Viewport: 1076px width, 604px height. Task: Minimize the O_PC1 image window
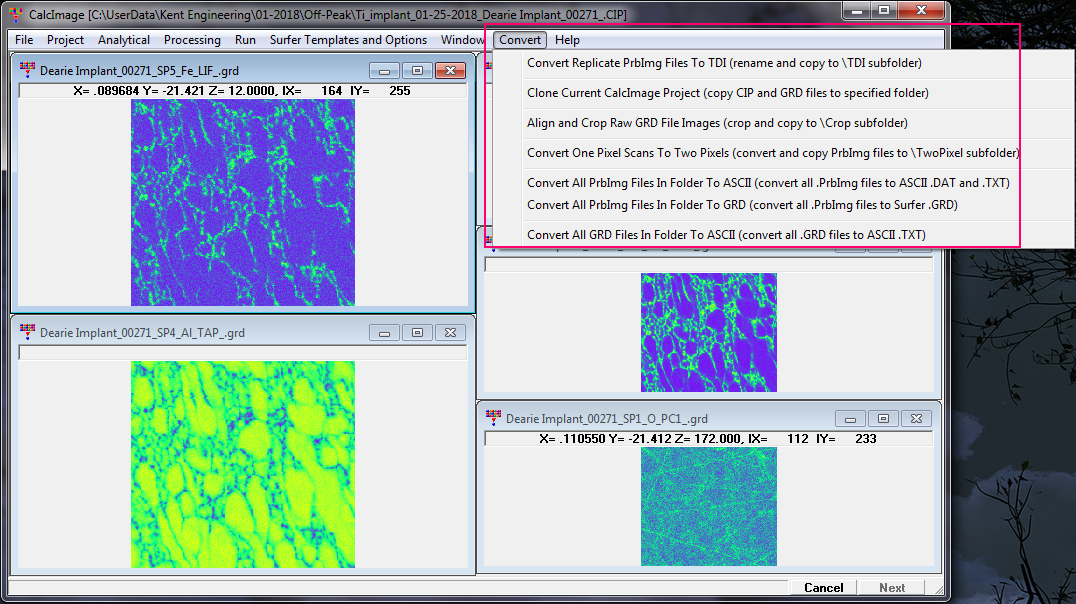pos(851,419)
